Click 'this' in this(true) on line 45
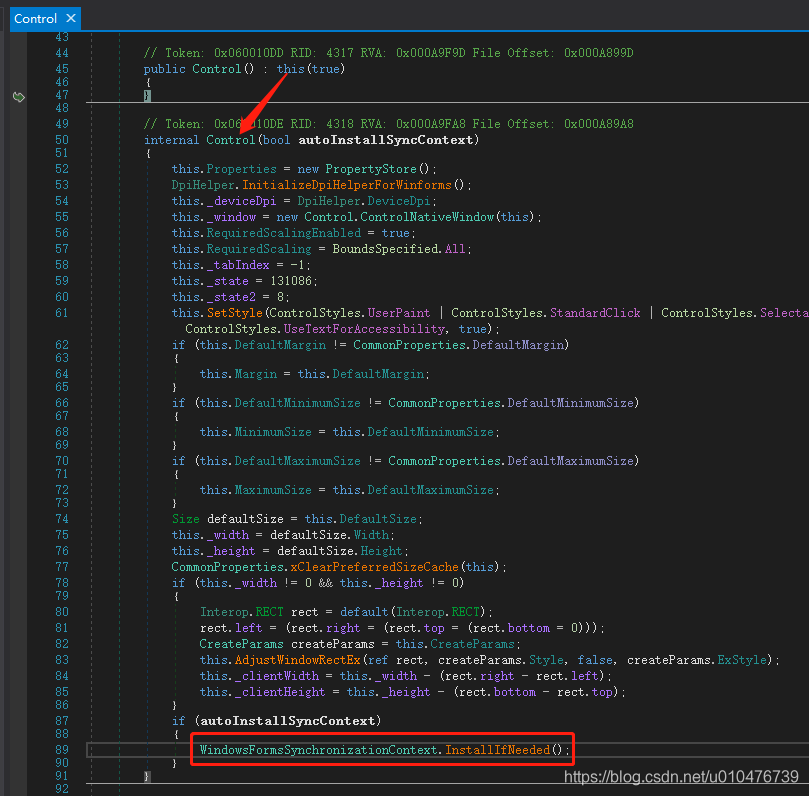The image size is (809, 796). [x=290, y=69]
